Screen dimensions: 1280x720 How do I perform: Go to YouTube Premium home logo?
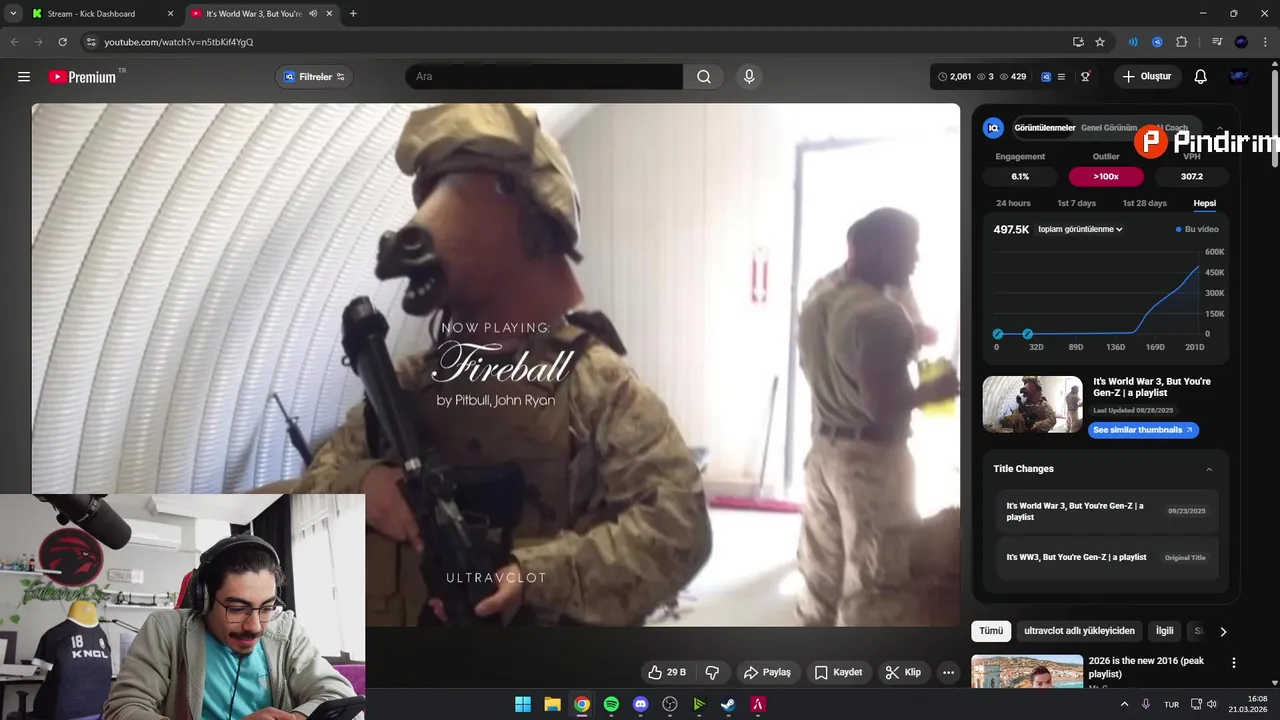pos(84,77)
